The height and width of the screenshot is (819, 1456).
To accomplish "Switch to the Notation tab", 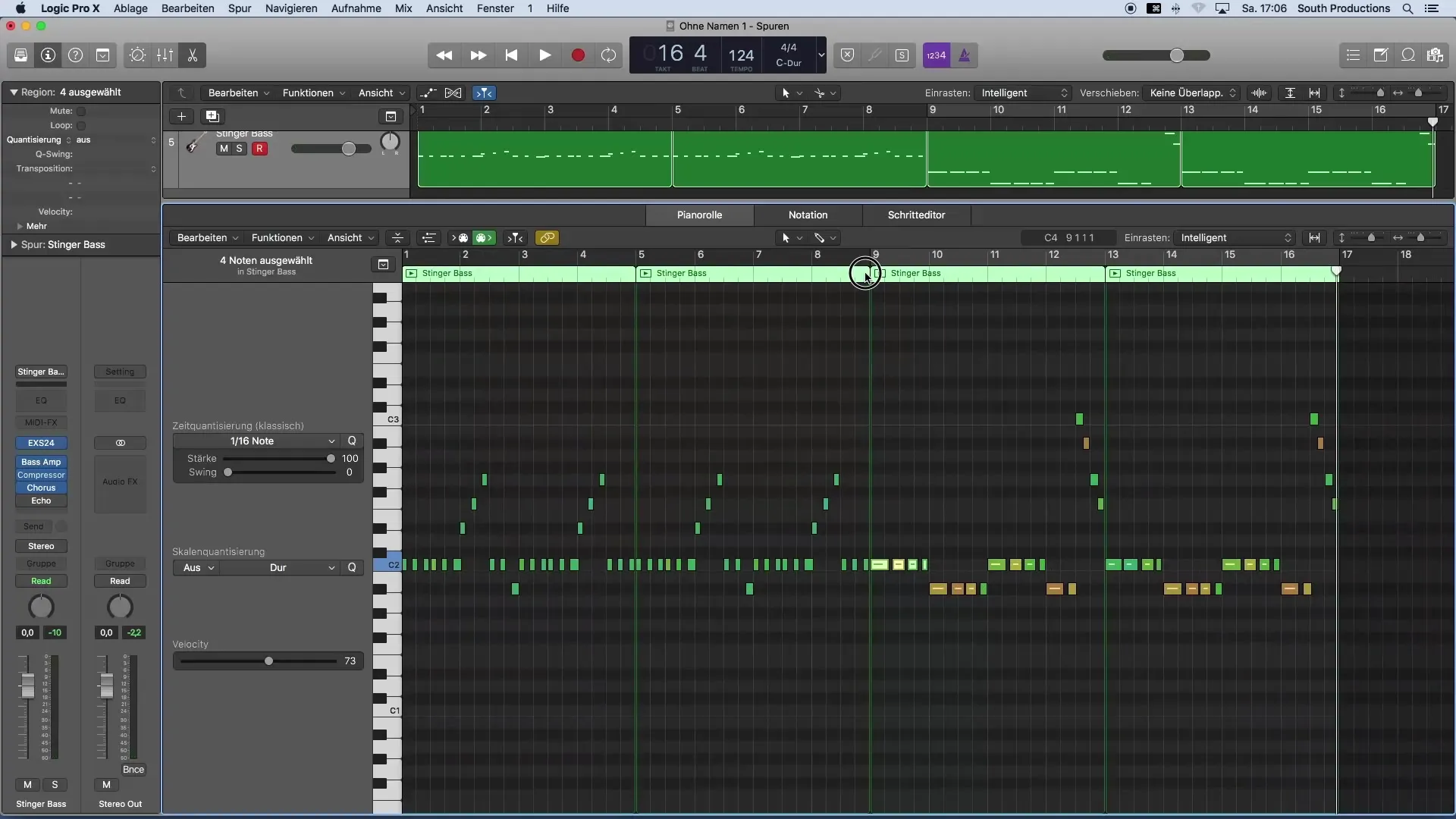I will (x=808, y=215).
